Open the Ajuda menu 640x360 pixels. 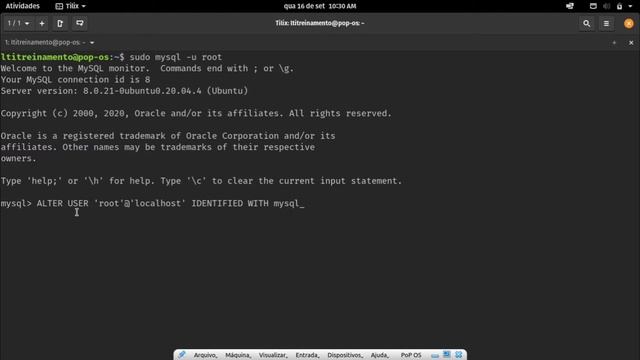pyautogui.click(x=380, y=355)
